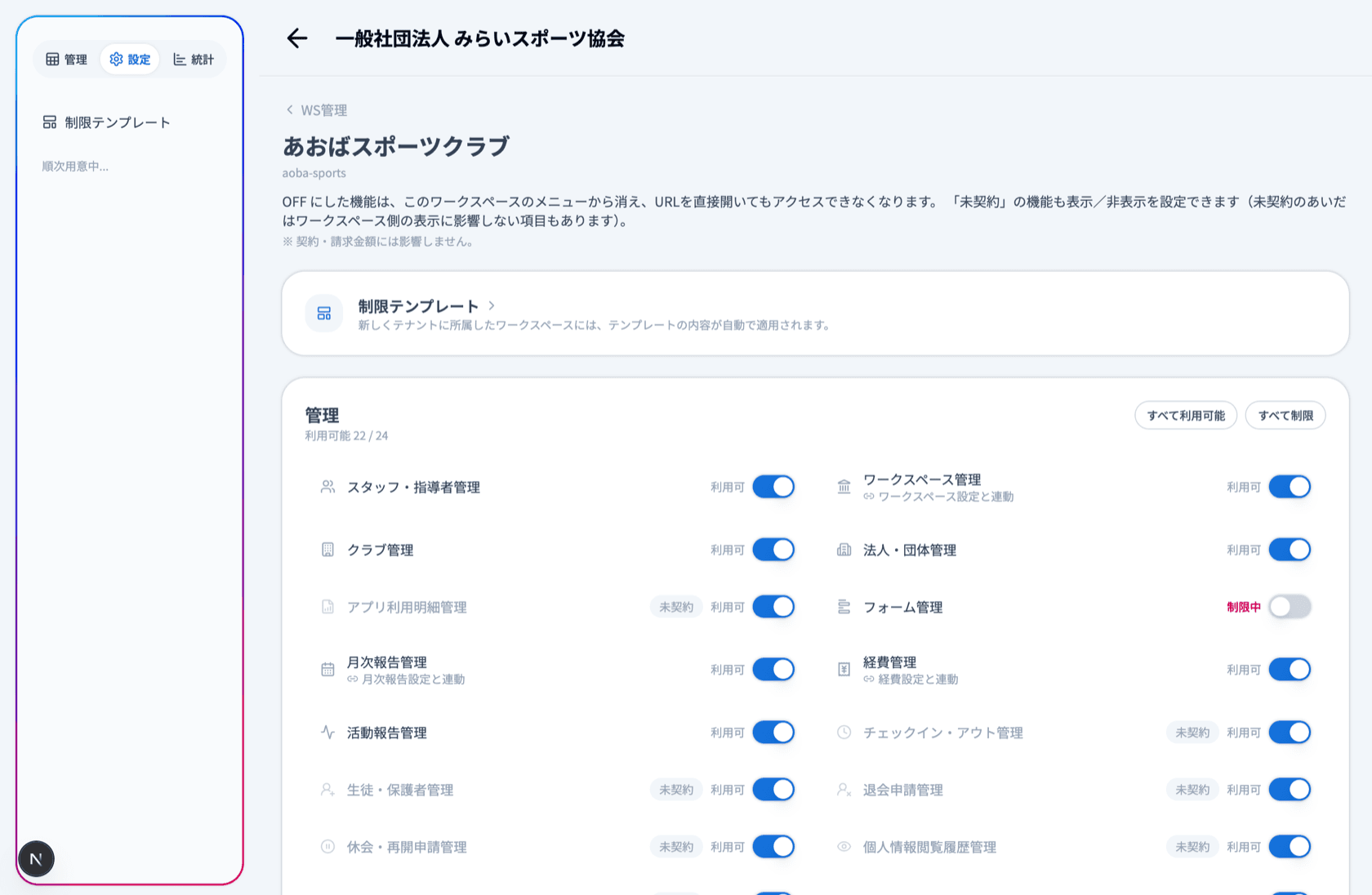This screenshot has height=895, width=1372.
Task: Toggle the 月次報告管理 switch
Action: coord(773,670)
